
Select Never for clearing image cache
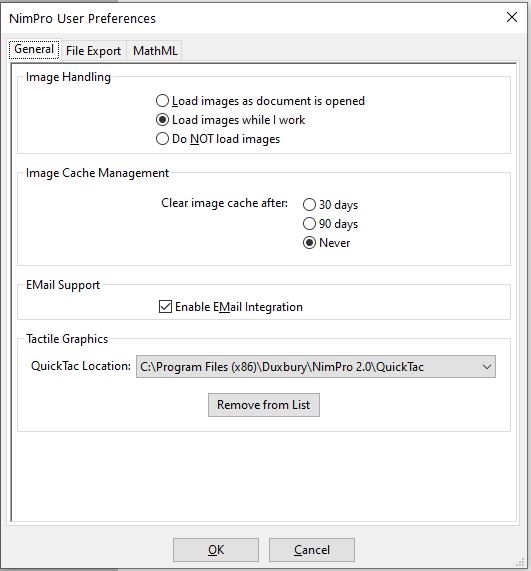[326, 243]
